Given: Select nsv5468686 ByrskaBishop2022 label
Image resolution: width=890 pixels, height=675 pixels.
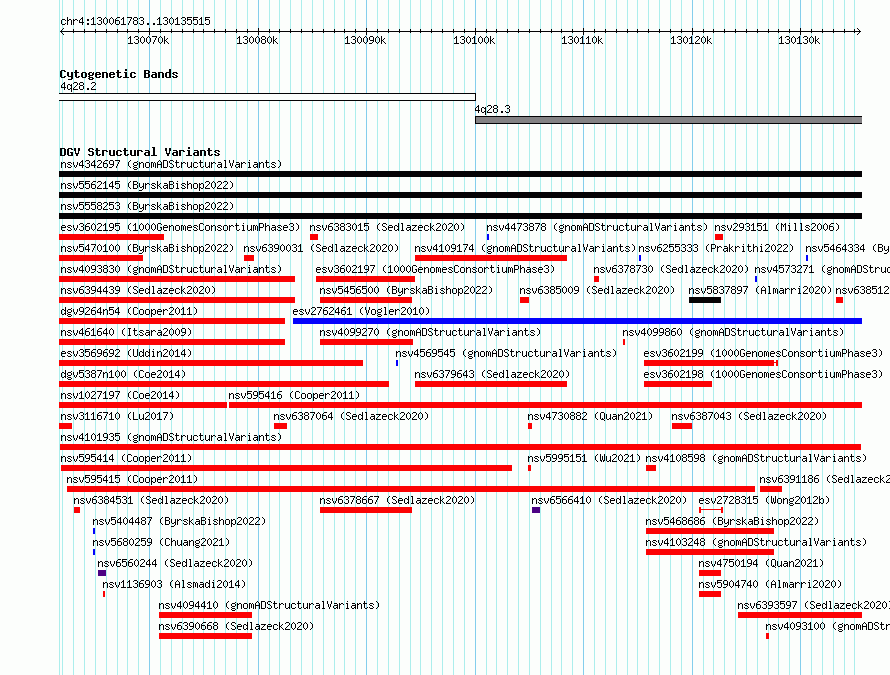Looking at the screenshot, I should [x=732, y=522].
